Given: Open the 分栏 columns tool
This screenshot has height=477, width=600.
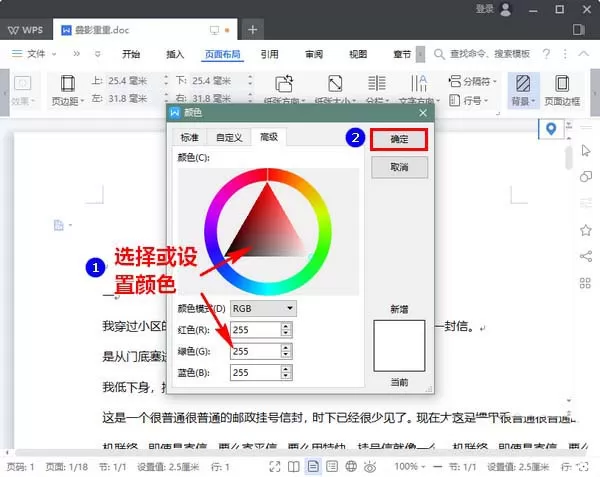Looking at the screenshot, I should [377, 90].
